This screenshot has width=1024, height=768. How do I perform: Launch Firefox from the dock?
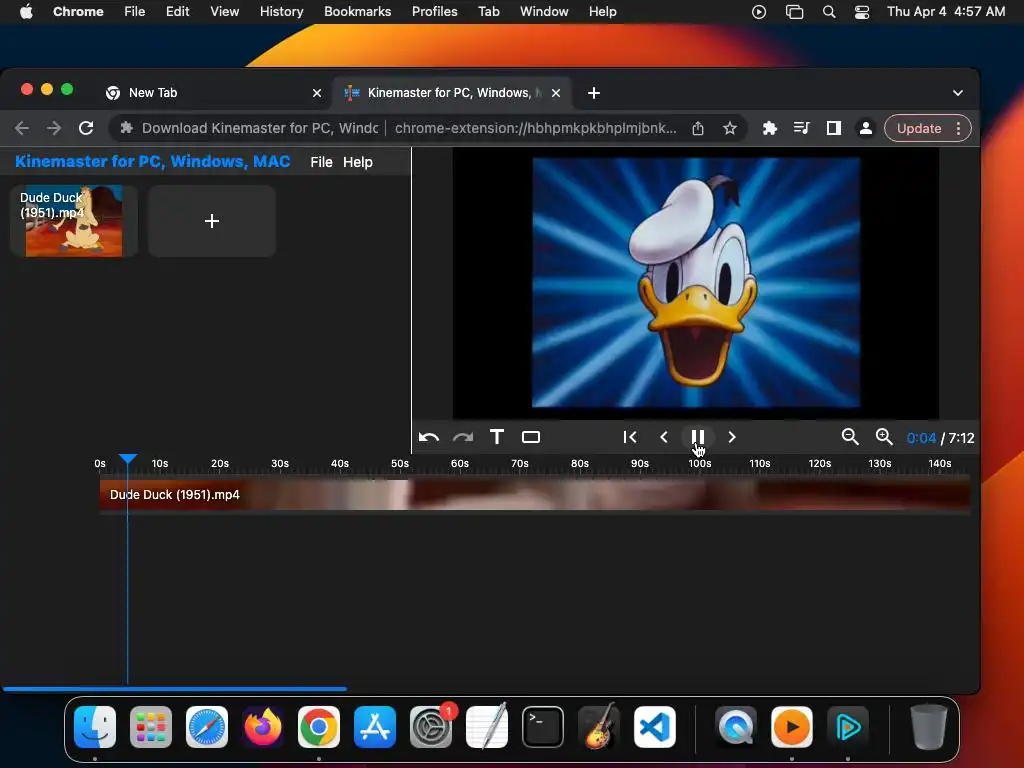tap(263, 727)
